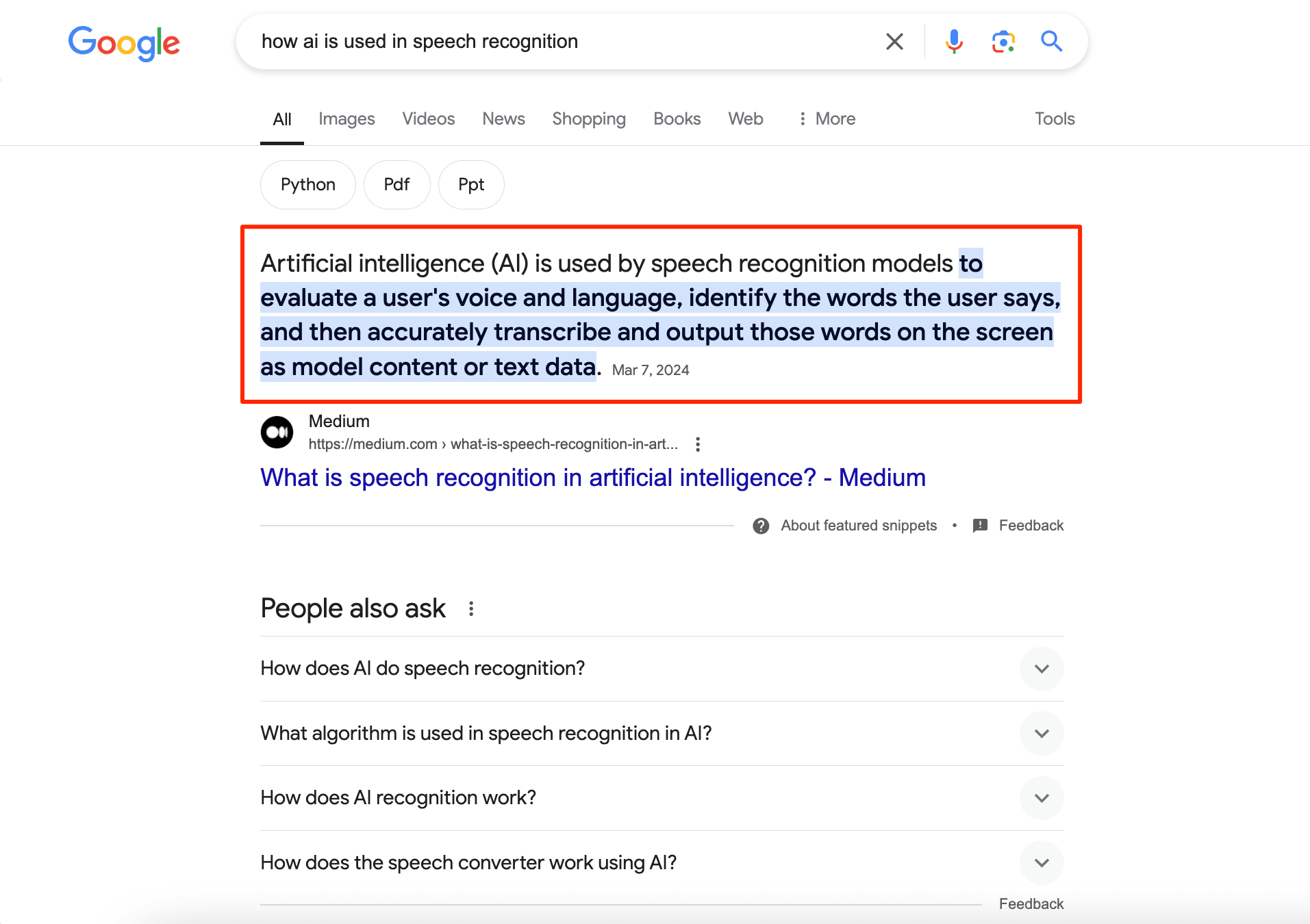Open People also ask options menu
Viewport: 1310px width, 924px height.
pyautogui.click(x=470, y=608)
